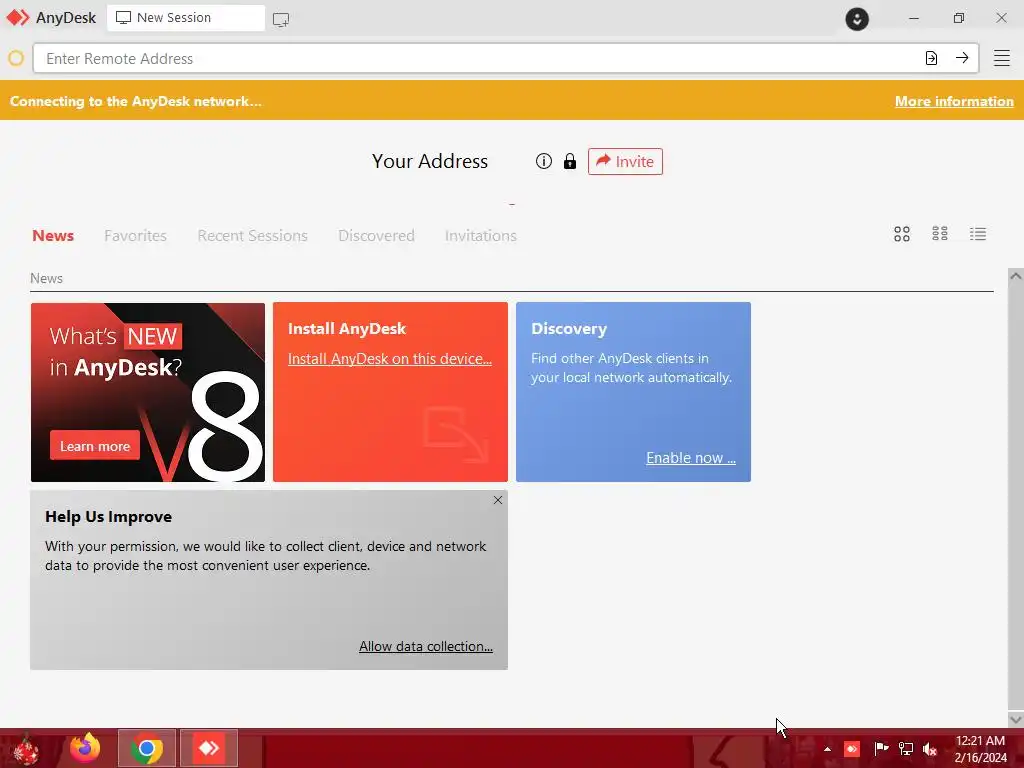
Task: Click the What's NEW in AnyDesk tile
Action: pyautogui.click(x=148, y=392)
